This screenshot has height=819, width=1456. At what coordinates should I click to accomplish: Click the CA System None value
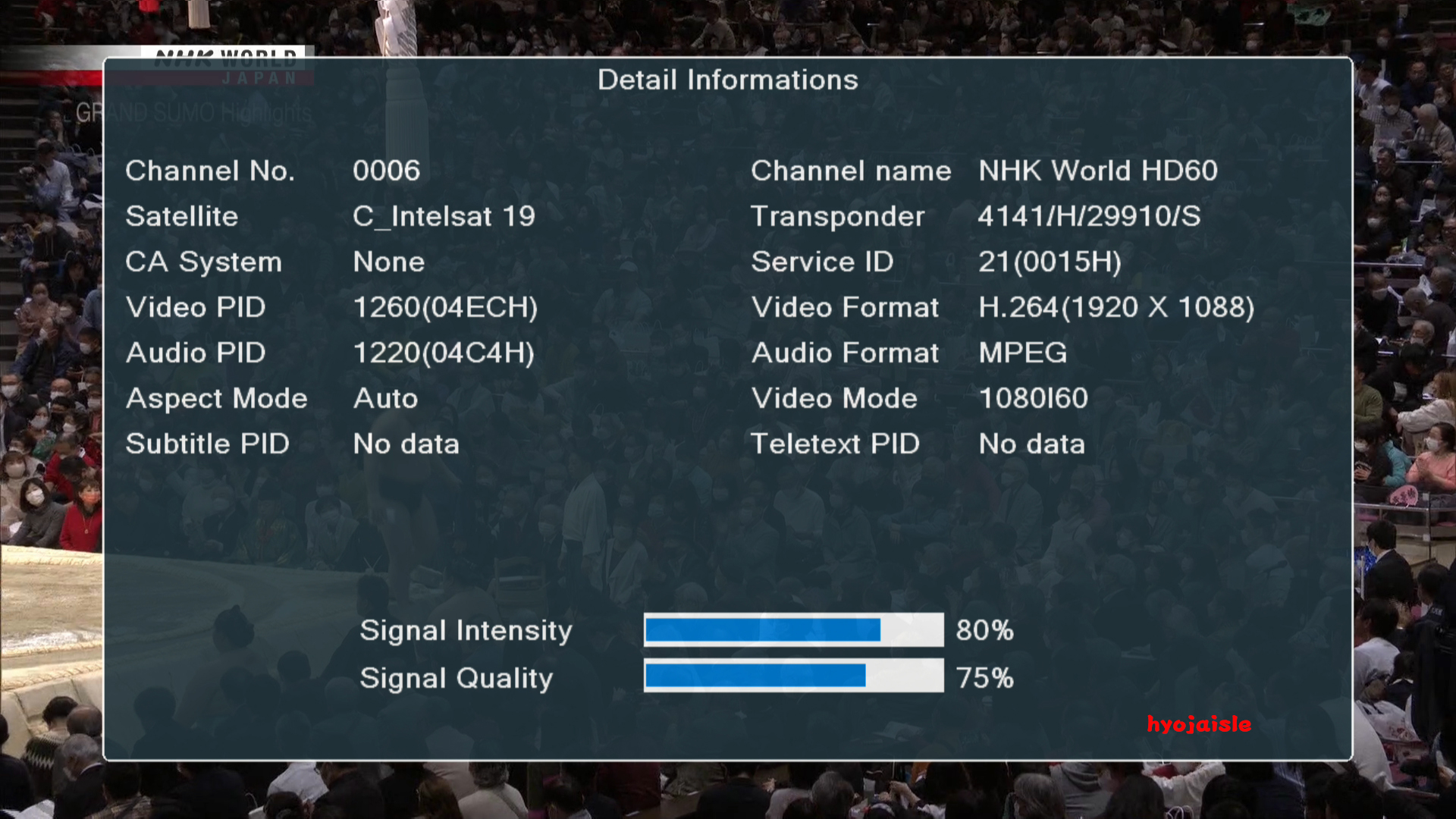pos(388,262)
